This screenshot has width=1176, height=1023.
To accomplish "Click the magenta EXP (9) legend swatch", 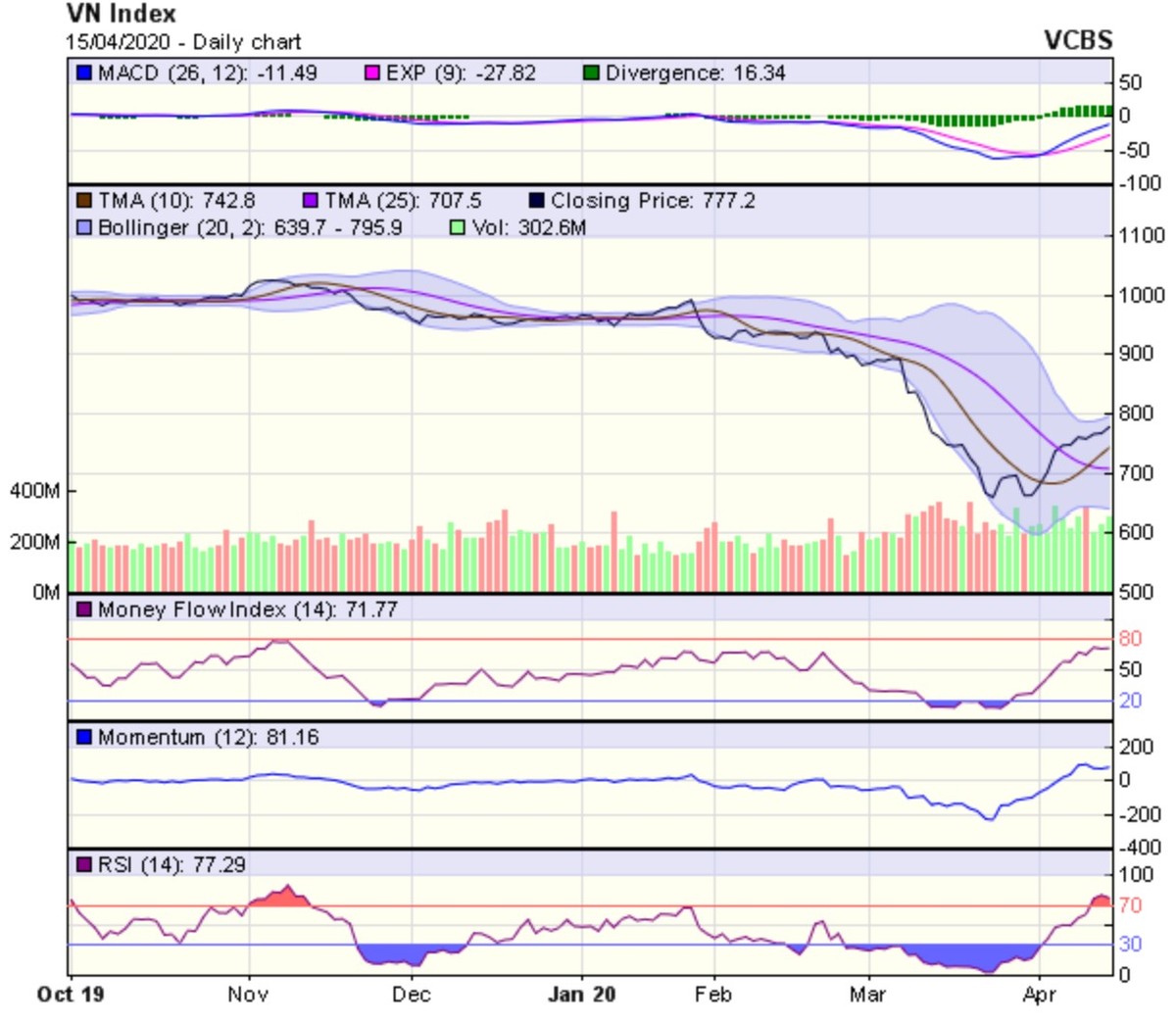I will (372, 73).
